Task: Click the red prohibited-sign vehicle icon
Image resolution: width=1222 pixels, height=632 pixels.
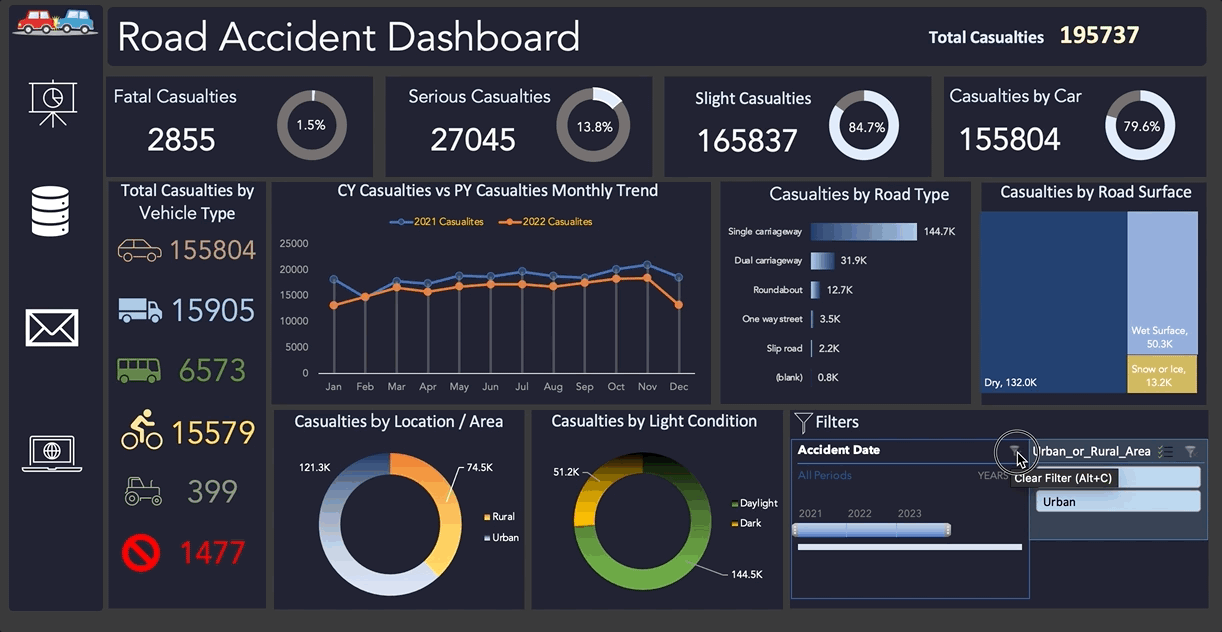Action: [141, 552]
